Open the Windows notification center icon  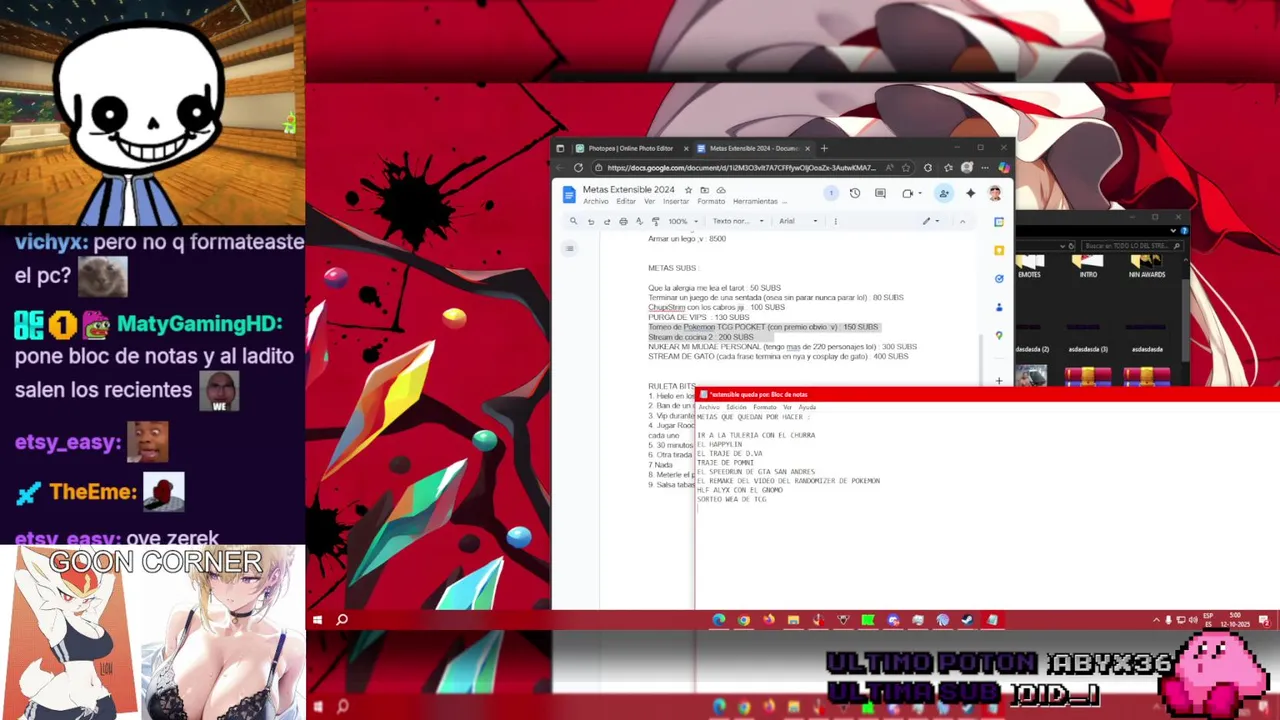coord(1264,620)
